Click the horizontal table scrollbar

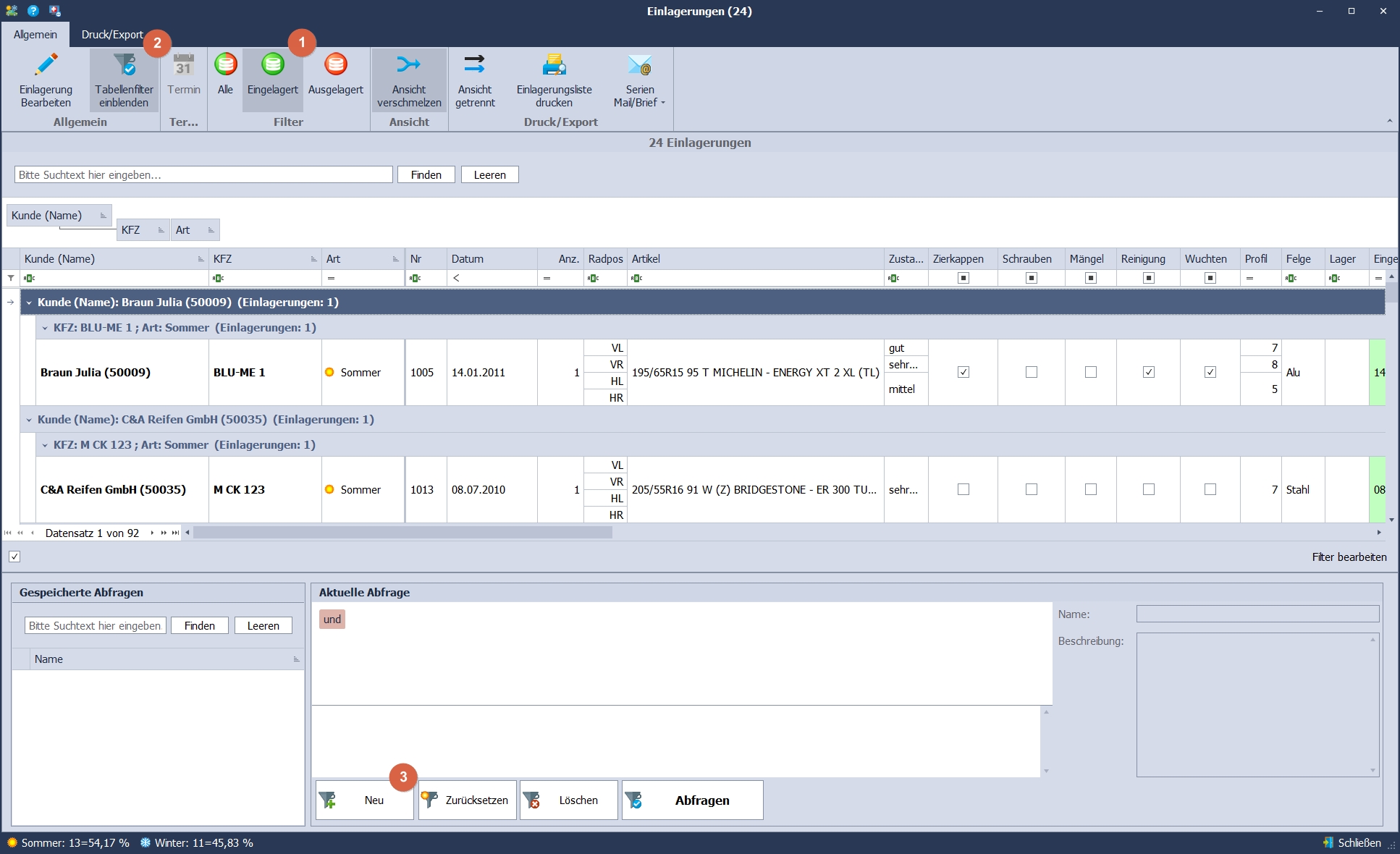pyautogui.click(x=402, y=533)
